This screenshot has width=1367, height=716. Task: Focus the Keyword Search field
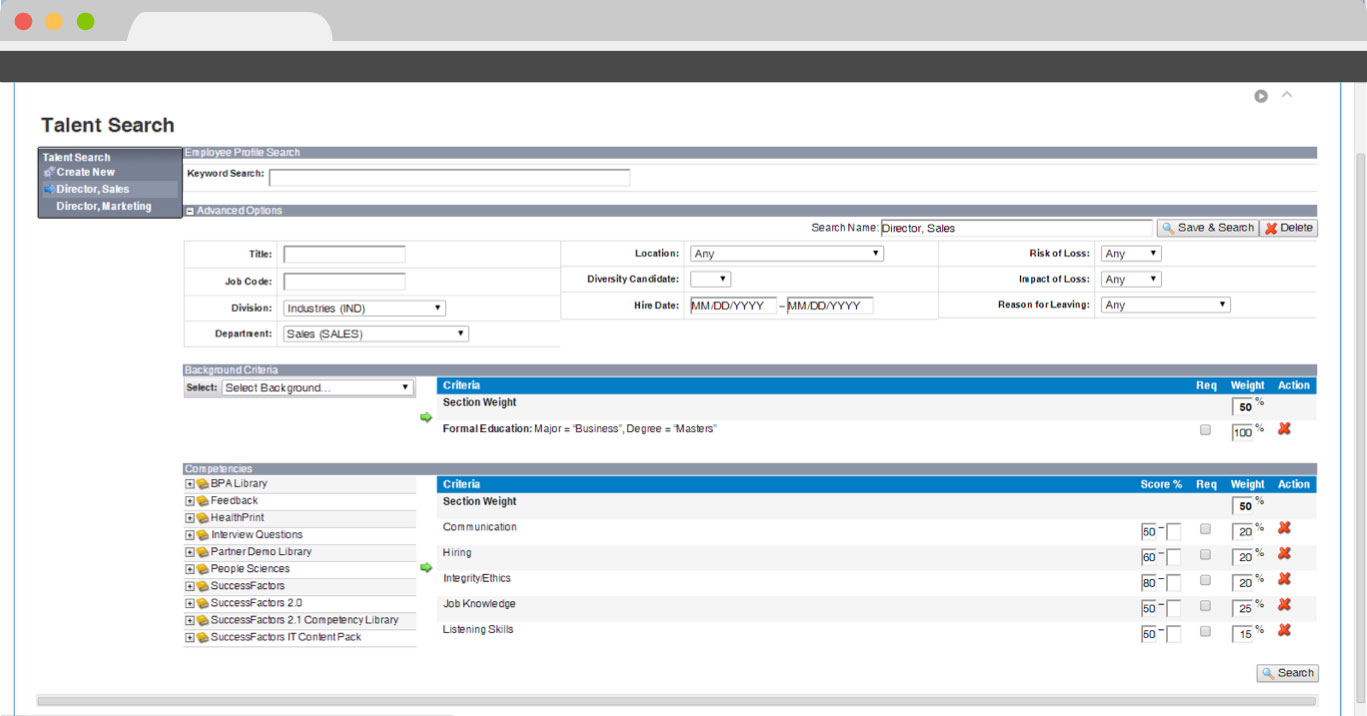click(449, 177)
